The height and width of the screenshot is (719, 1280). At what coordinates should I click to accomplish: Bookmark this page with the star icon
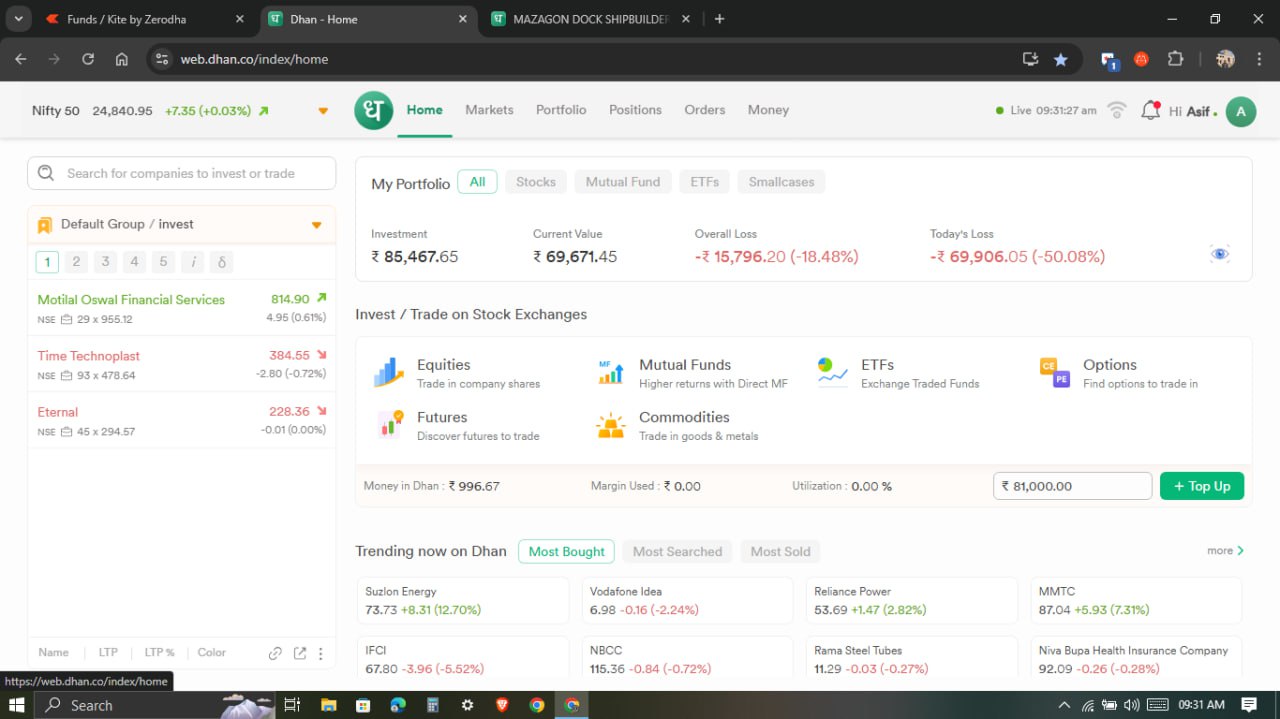(1060, 59)
